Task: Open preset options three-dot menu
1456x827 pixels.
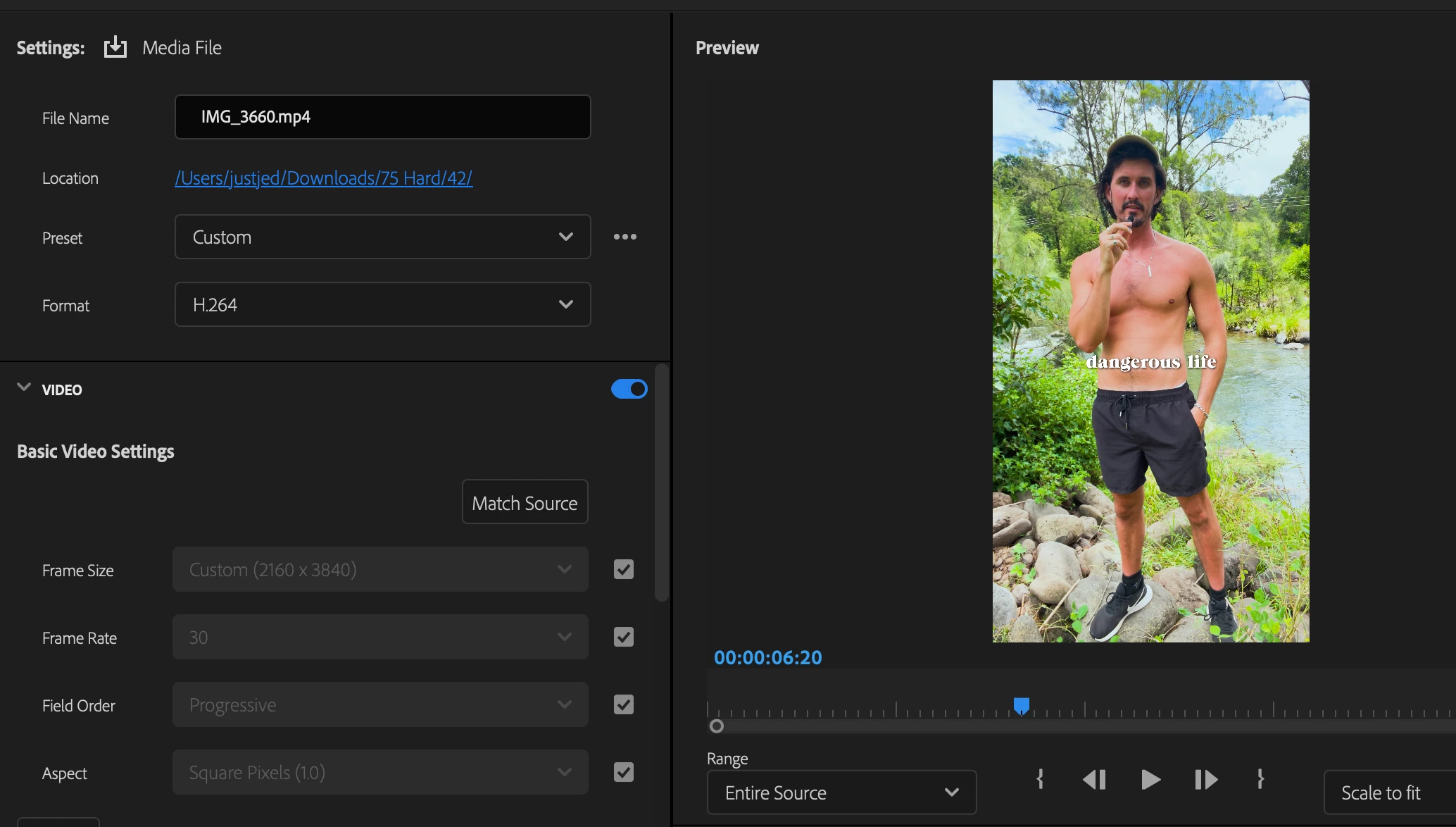Action: click(625, 237)
